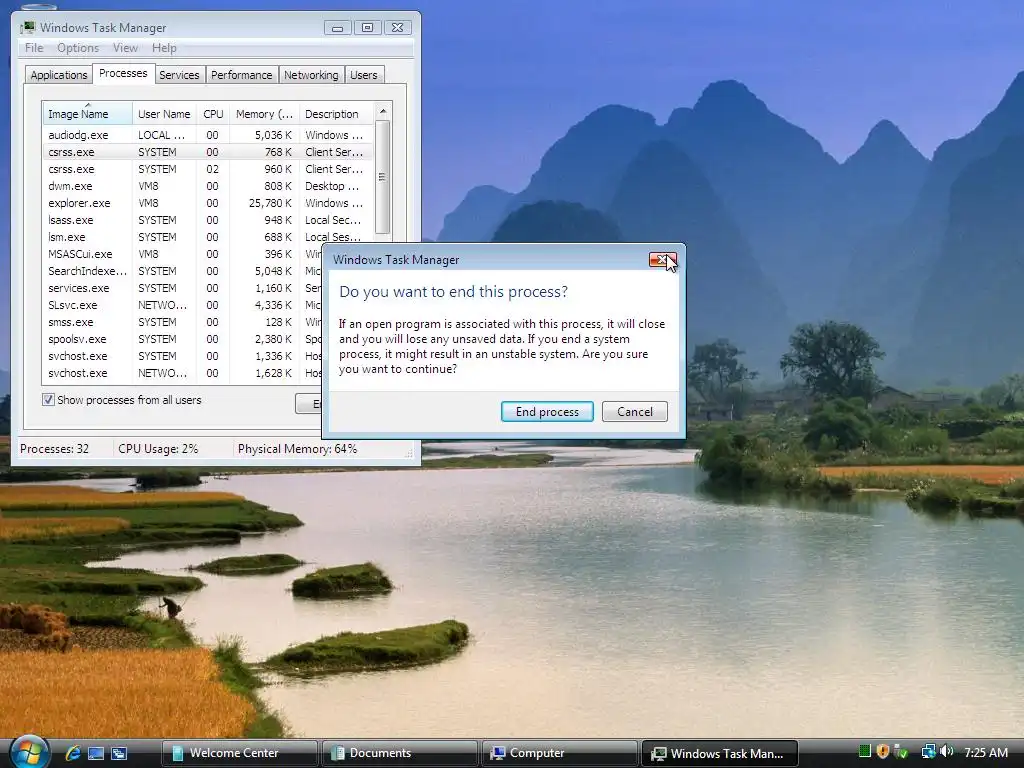Click Physical Memory: 64% status entry

click(x=297, y=449)
